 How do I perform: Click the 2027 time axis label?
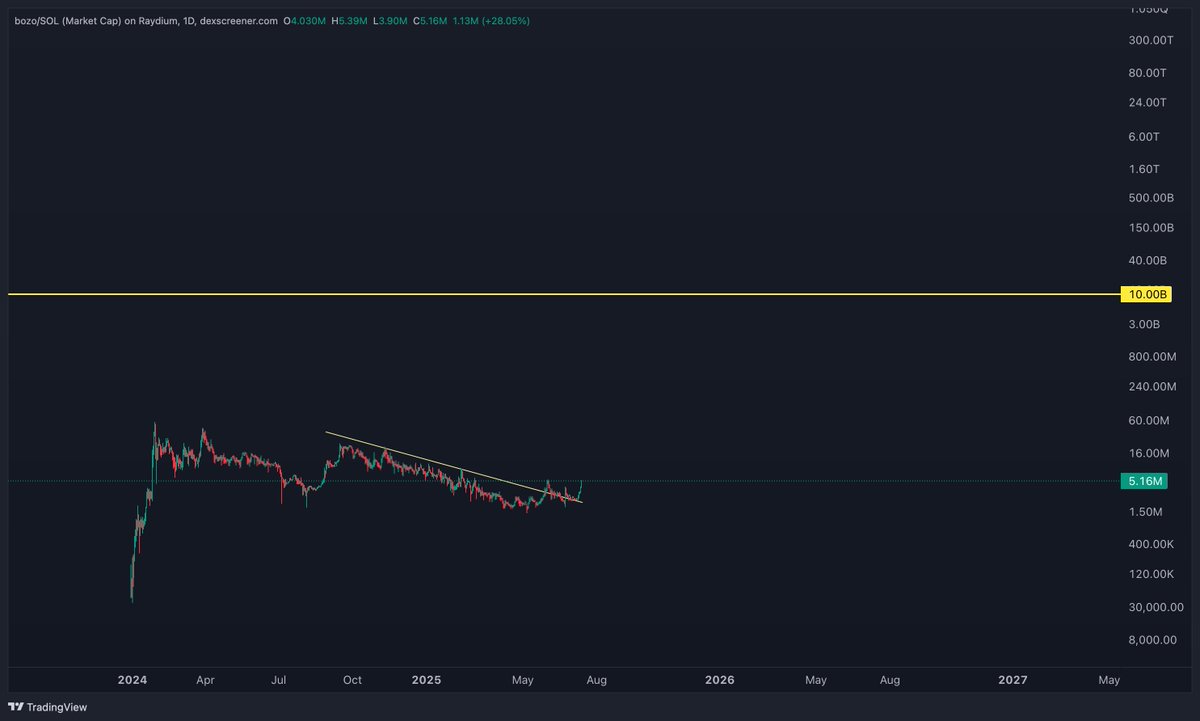pyautogui.click(x=1012, y=680)
